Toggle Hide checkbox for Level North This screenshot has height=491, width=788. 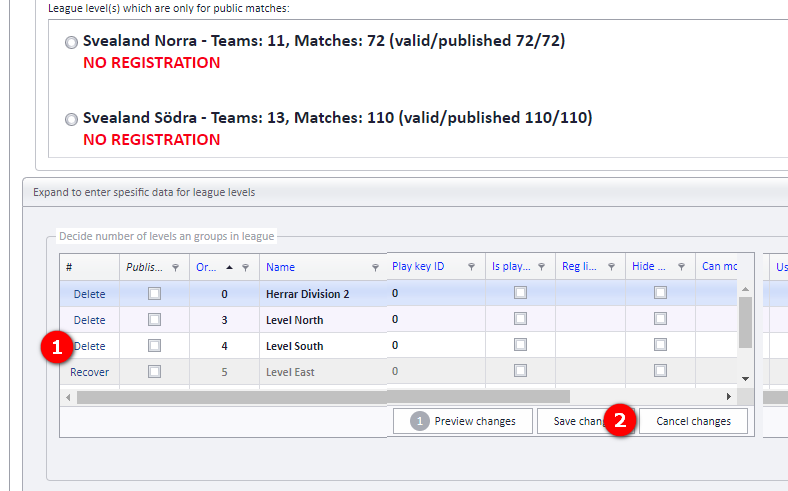point(660,319)
